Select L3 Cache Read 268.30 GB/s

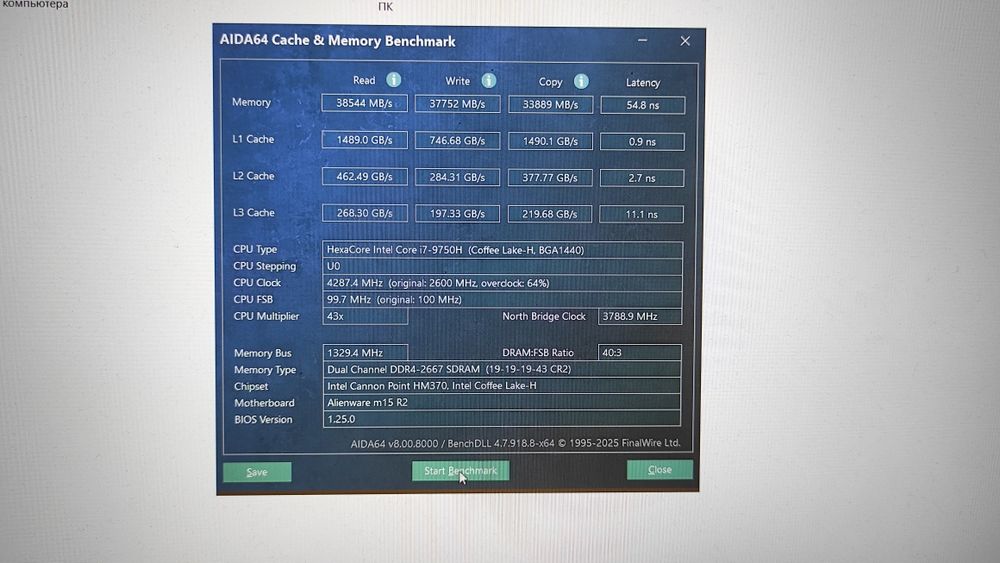[x=364, y=213]
